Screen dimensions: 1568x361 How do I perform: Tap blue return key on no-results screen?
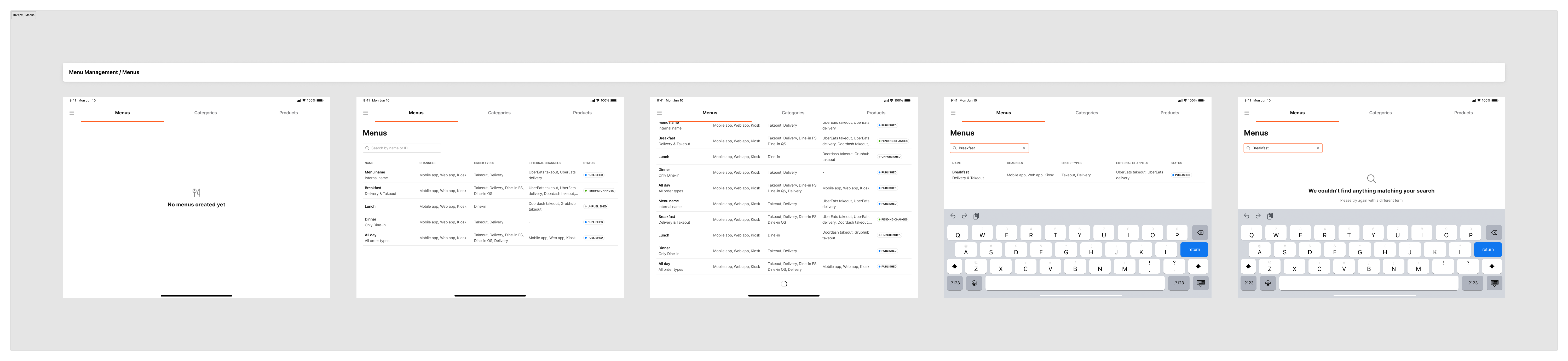pos(1488,249)
